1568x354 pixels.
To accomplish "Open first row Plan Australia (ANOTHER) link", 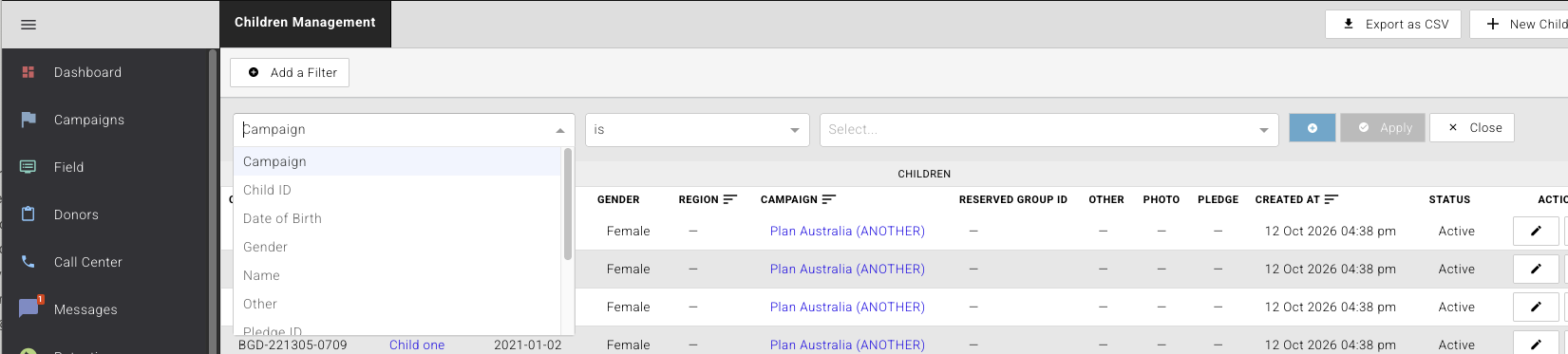I will point(847,231).
